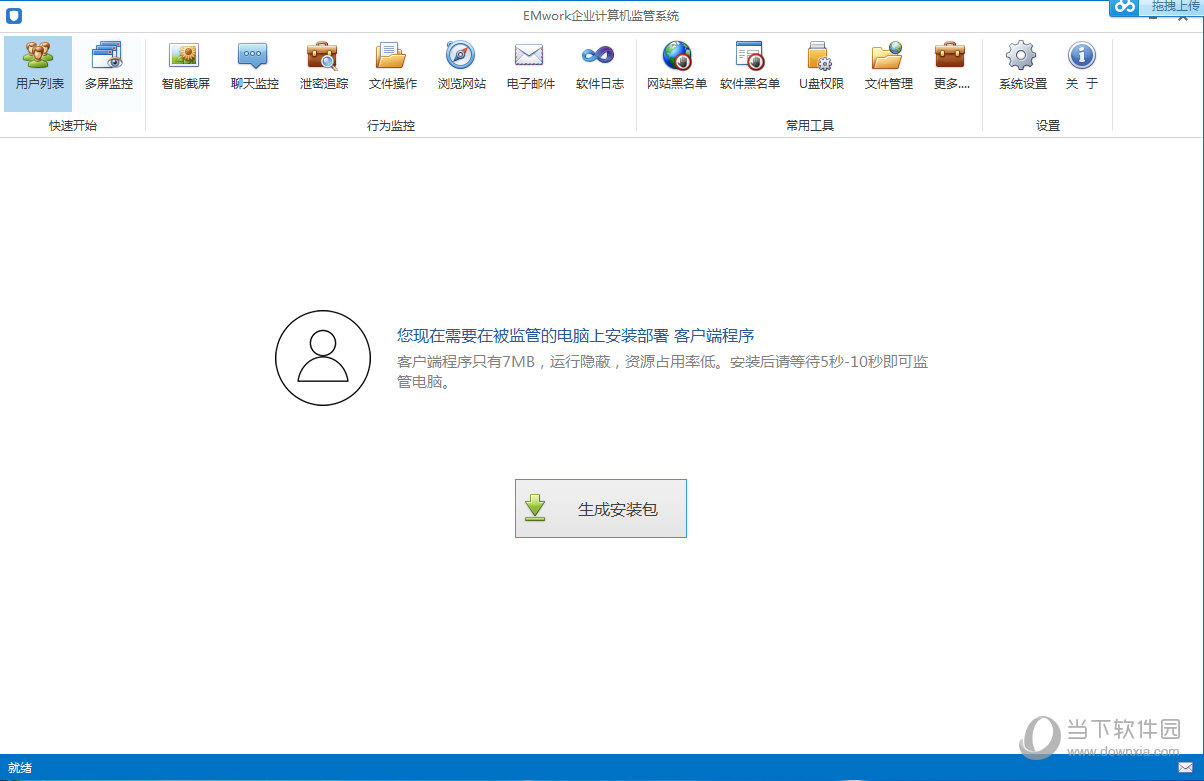Open 文件操作 file operations

pos(392,68)
